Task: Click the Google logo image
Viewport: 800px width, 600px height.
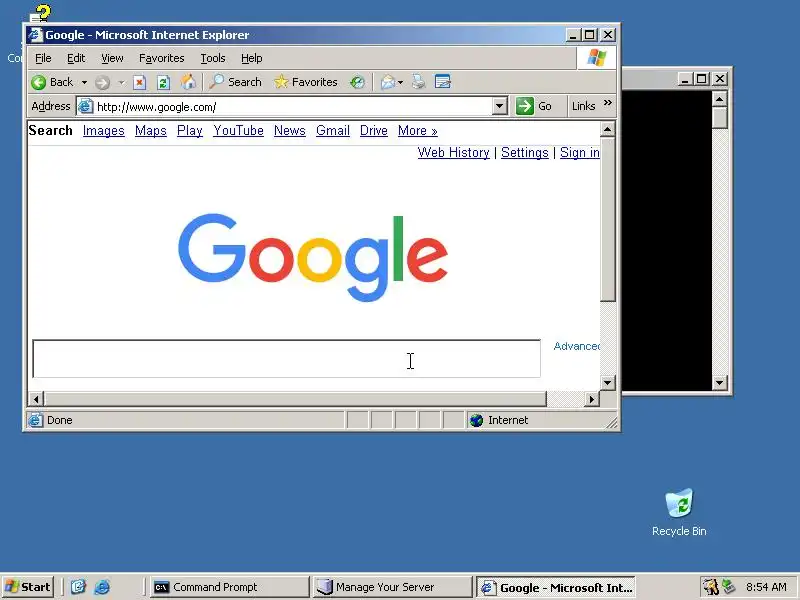Action: (313, 257)
